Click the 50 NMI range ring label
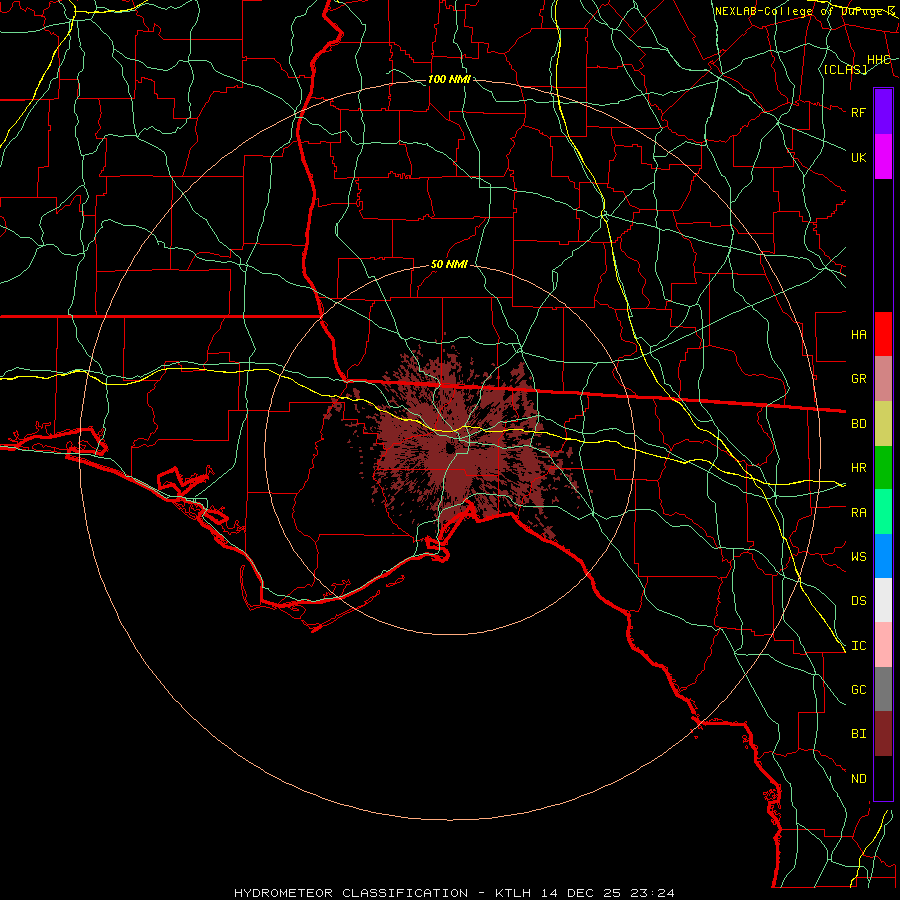The height and width of the screenshot is (900, 900). (449, 264)
